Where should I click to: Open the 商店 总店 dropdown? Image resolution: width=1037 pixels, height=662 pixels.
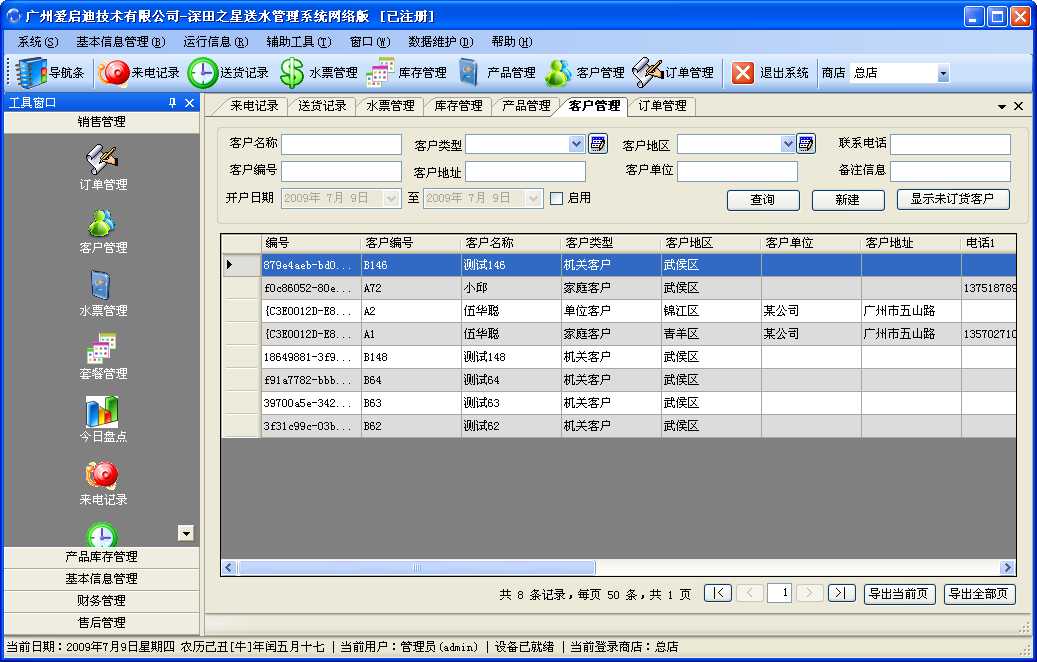tap(943, 73)
